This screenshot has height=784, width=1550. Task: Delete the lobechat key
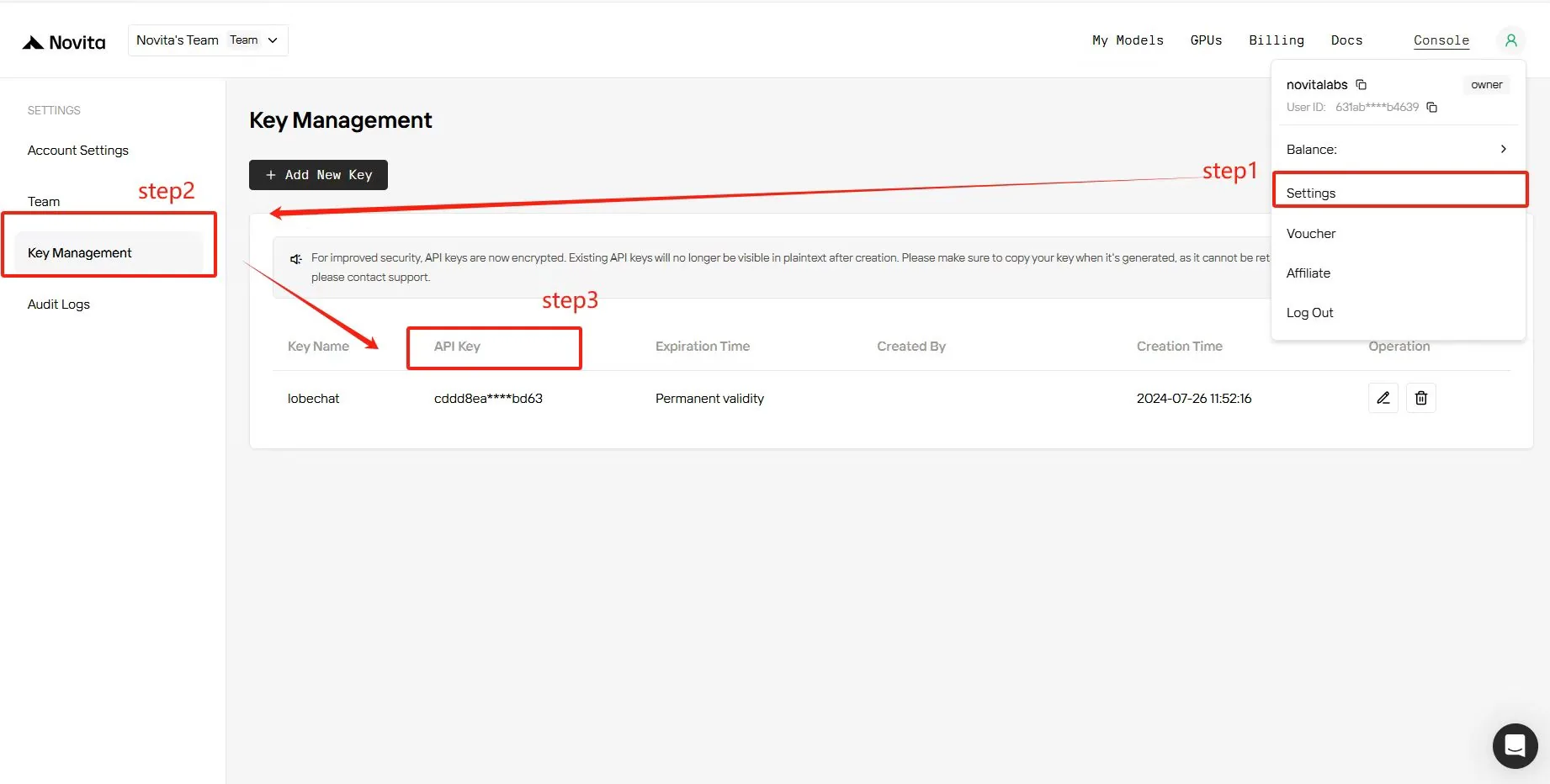(x=1421, y=398)
